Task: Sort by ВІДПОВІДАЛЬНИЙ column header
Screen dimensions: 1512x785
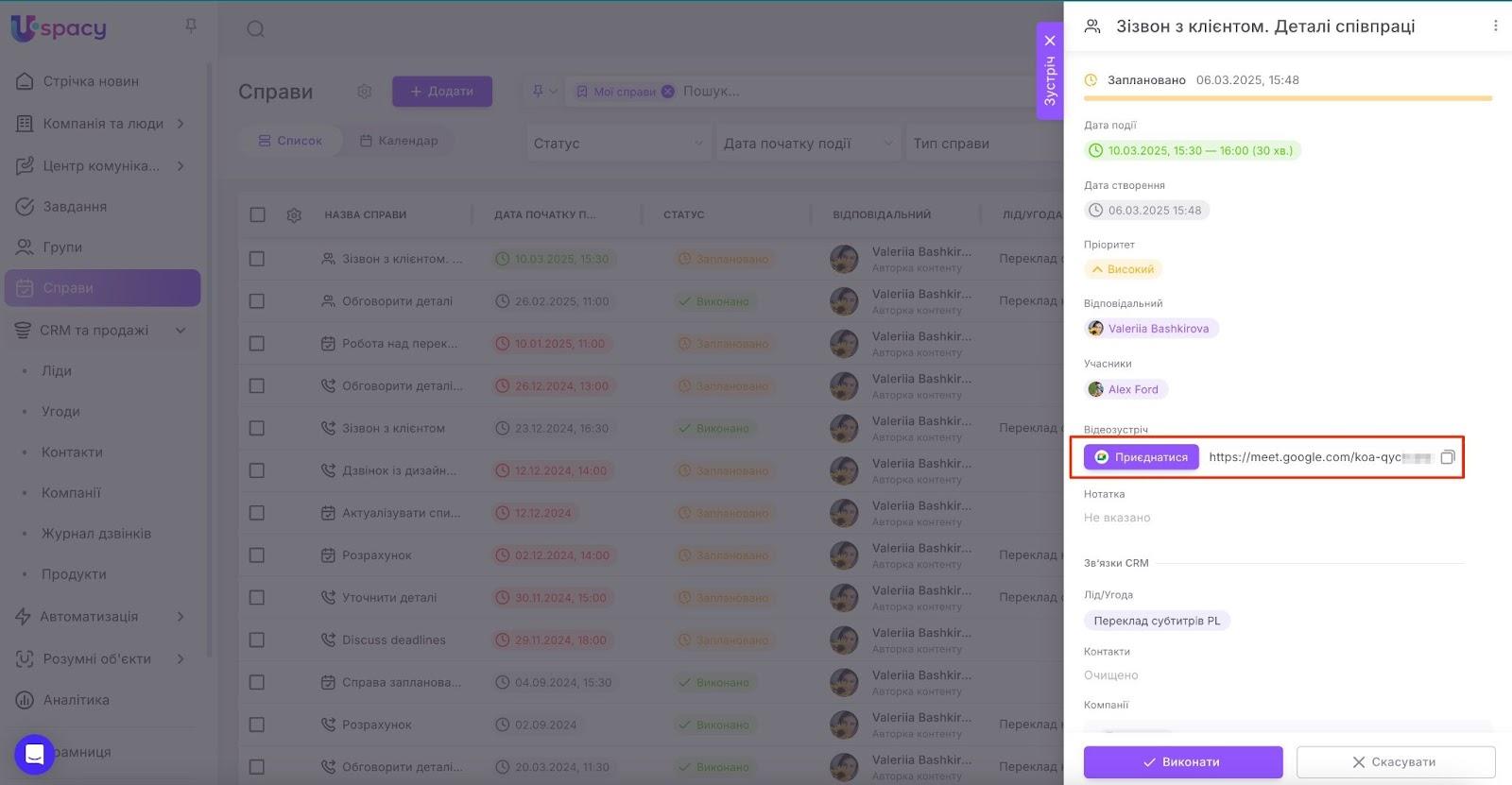Action: [x=882, y=215]
